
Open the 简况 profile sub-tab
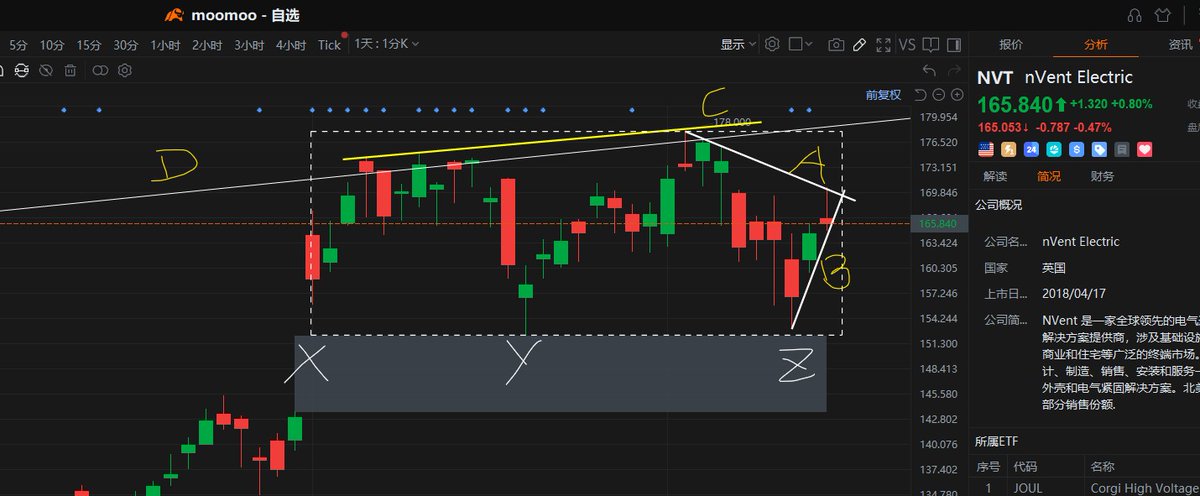tap(1048, 176)
